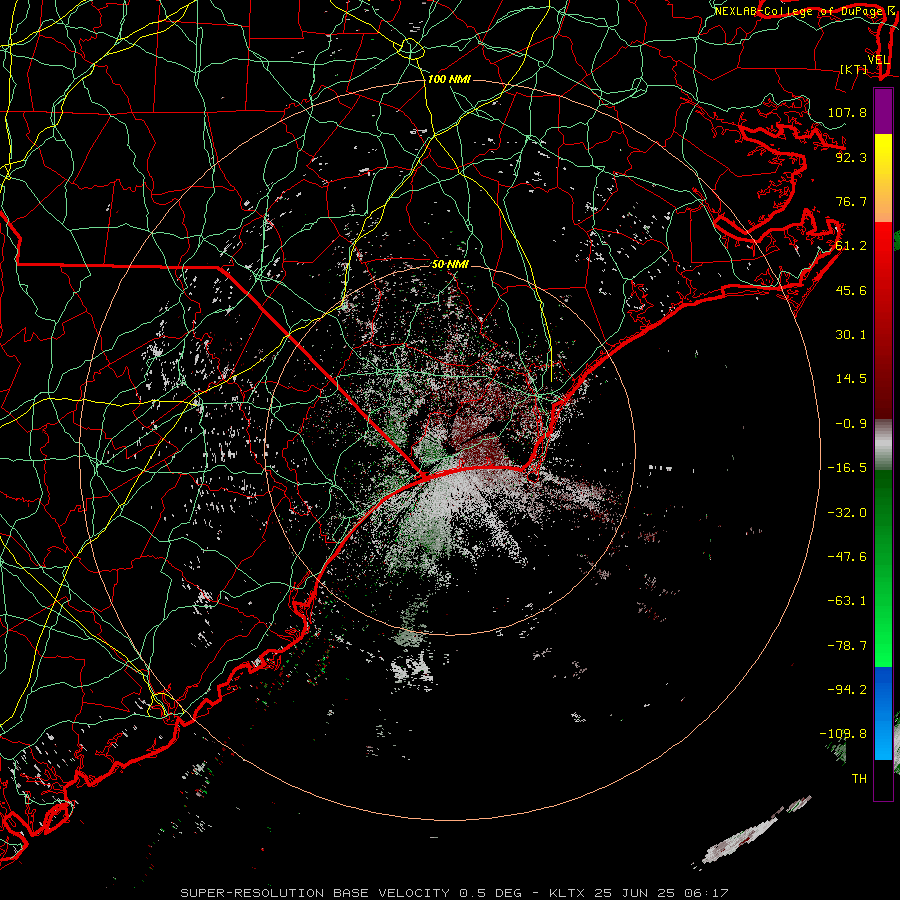This screenshot has height=900, width=900.
Task: Click the TH legend label
Action: click(x=859, y=779)
